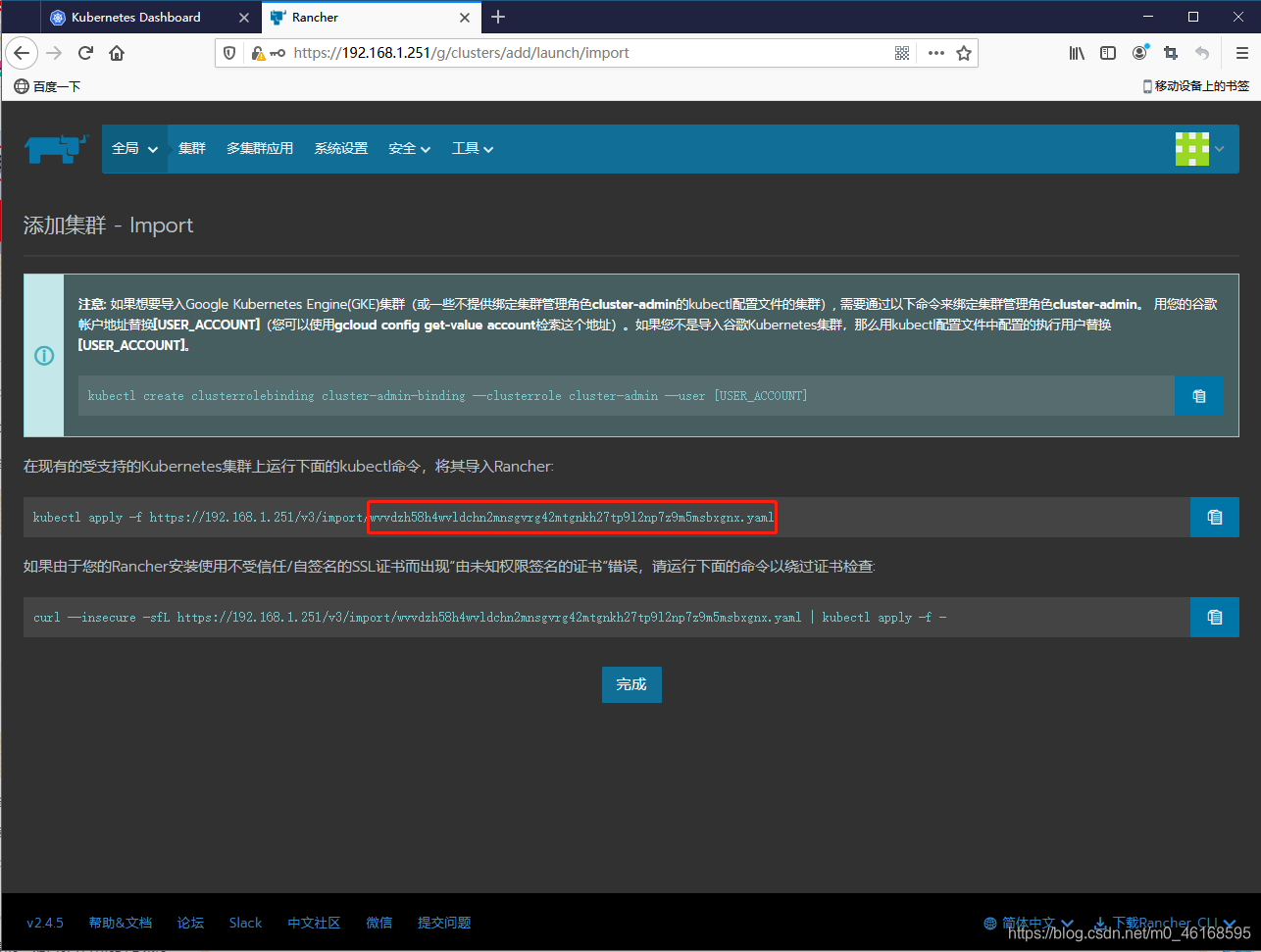Open the QR code icon in address bar

tap(902, 53)
